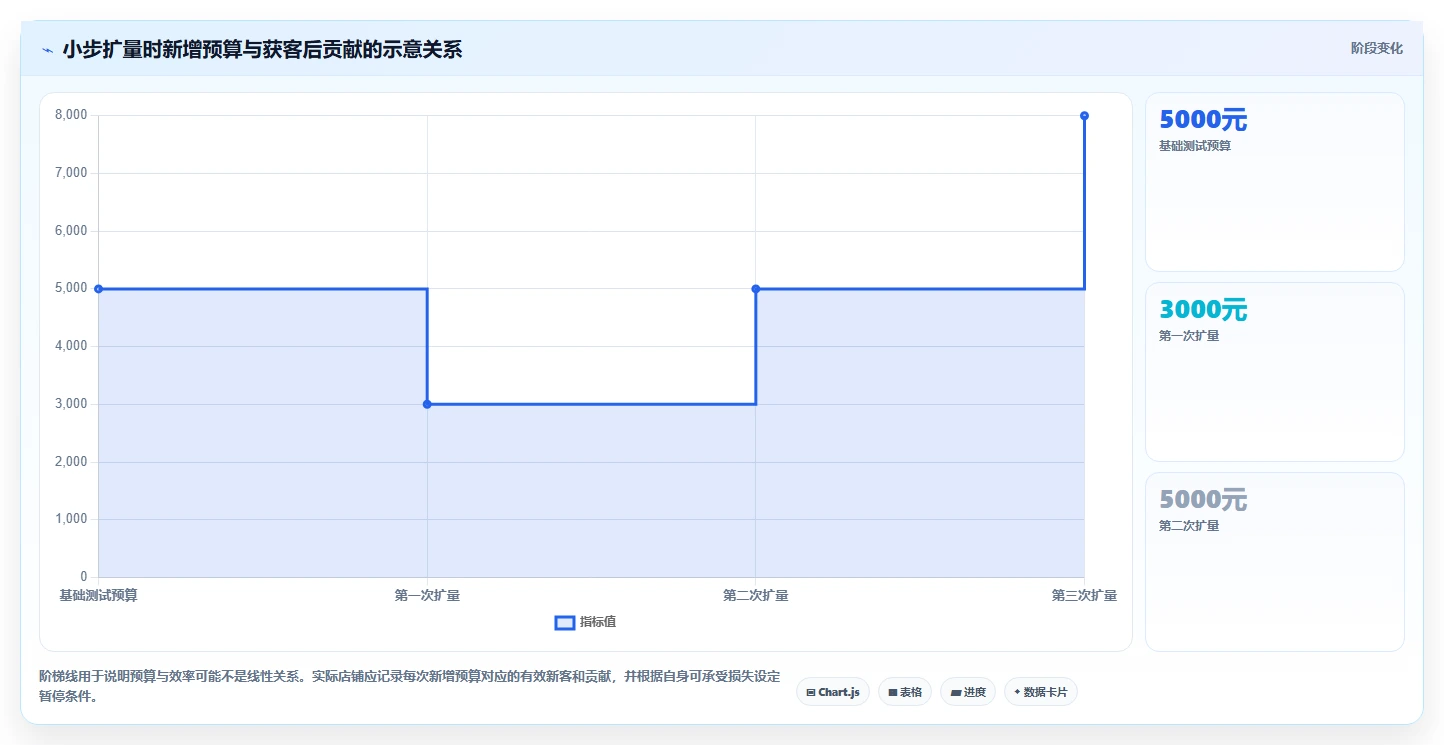Click the x-axis label 基础测试预算
The image size is (1444, 745).
(98, 596)
